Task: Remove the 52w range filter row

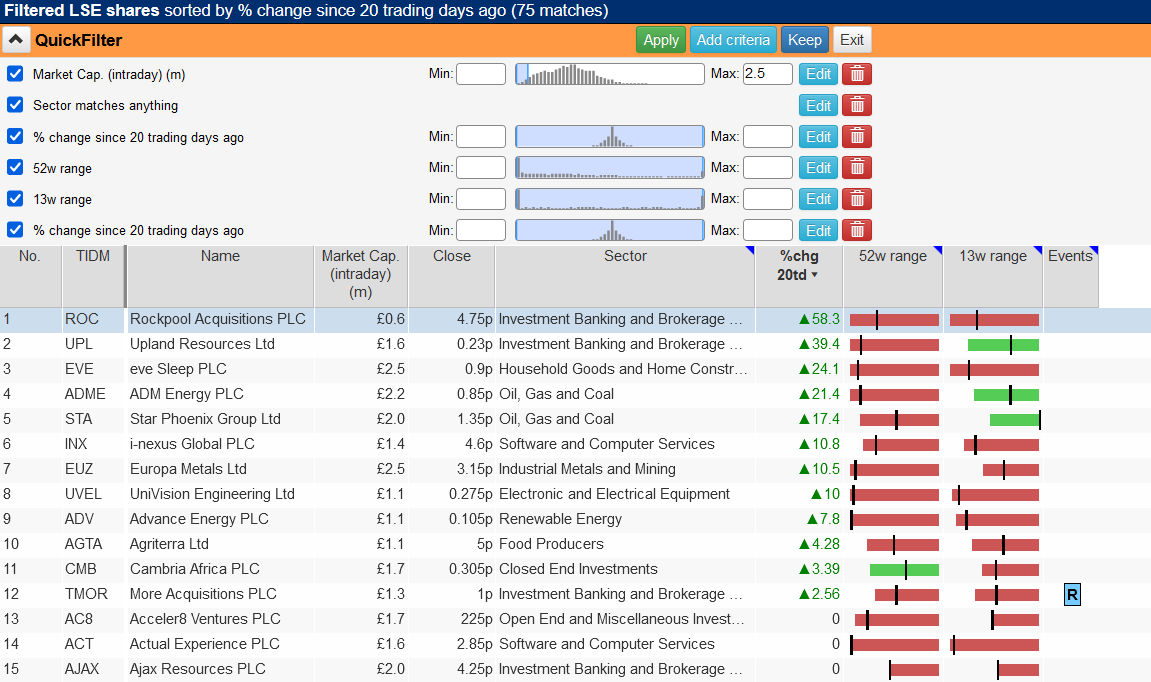Action: [x=857, y=168]
